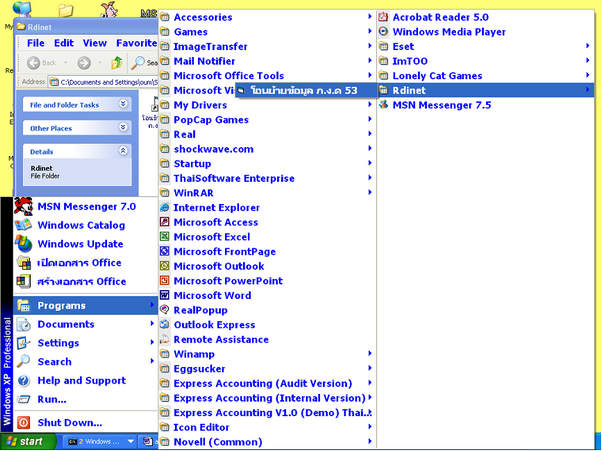This screenshot has height=451, width=602.
Task: Expand the Other Places panel
Action: point(123,128)
